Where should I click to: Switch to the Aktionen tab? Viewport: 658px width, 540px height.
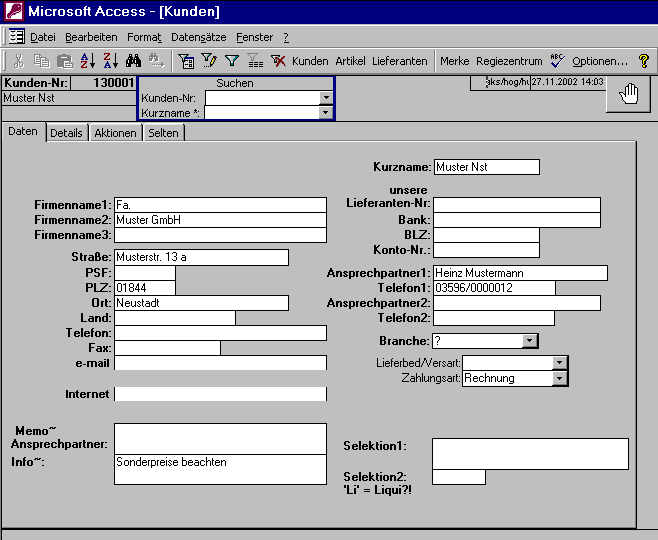pos(115,133)
